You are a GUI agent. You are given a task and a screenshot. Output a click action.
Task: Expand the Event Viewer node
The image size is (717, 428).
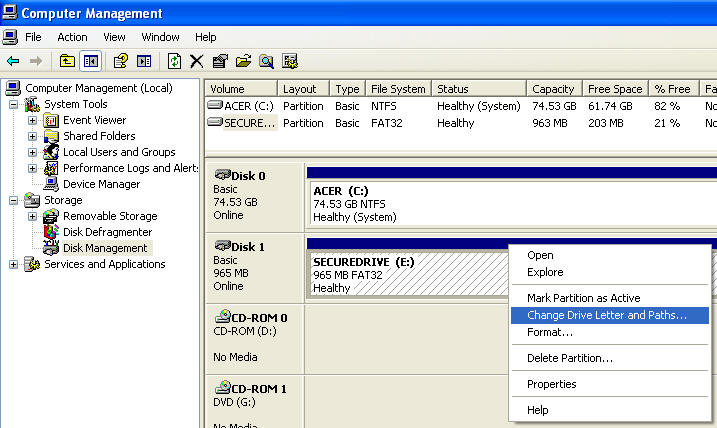tap(32, 121)
